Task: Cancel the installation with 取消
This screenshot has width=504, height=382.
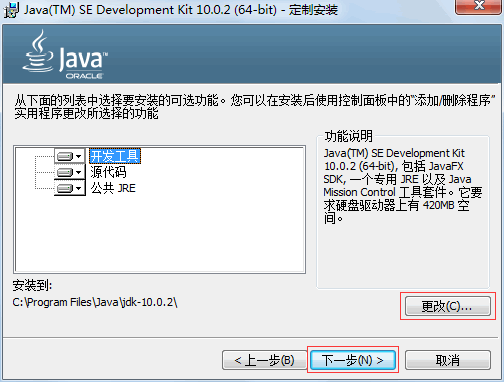Action: (x=448, y=360)
